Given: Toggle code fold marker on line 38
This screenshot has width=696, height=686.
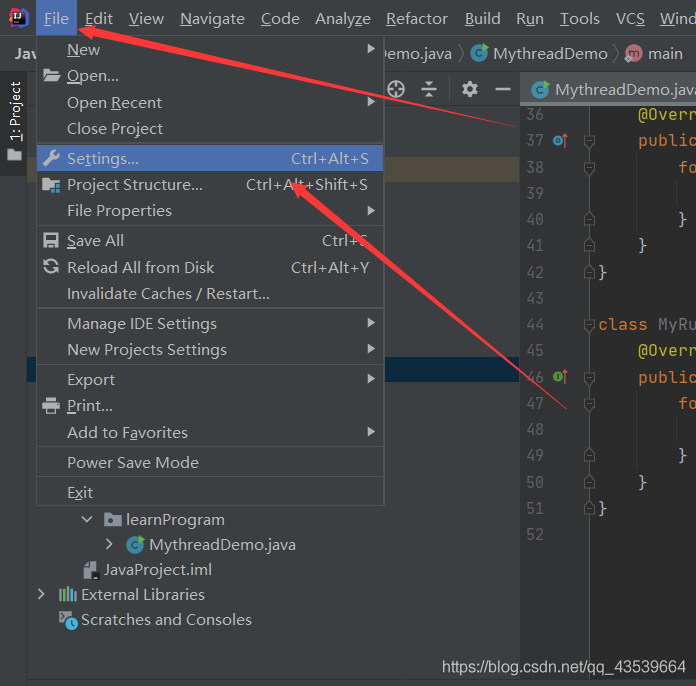Looking at the screenshot, I should (x=589, y=168).
